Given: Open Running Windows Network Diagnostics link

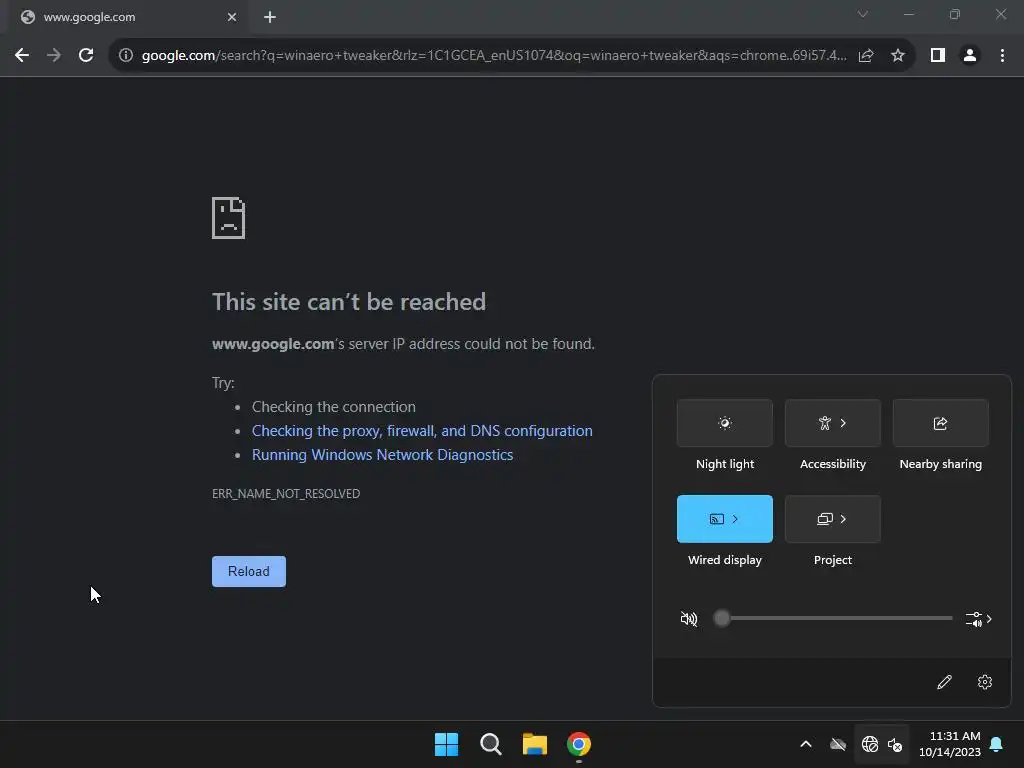Looking at the screenshot, I should coord(383,455).
